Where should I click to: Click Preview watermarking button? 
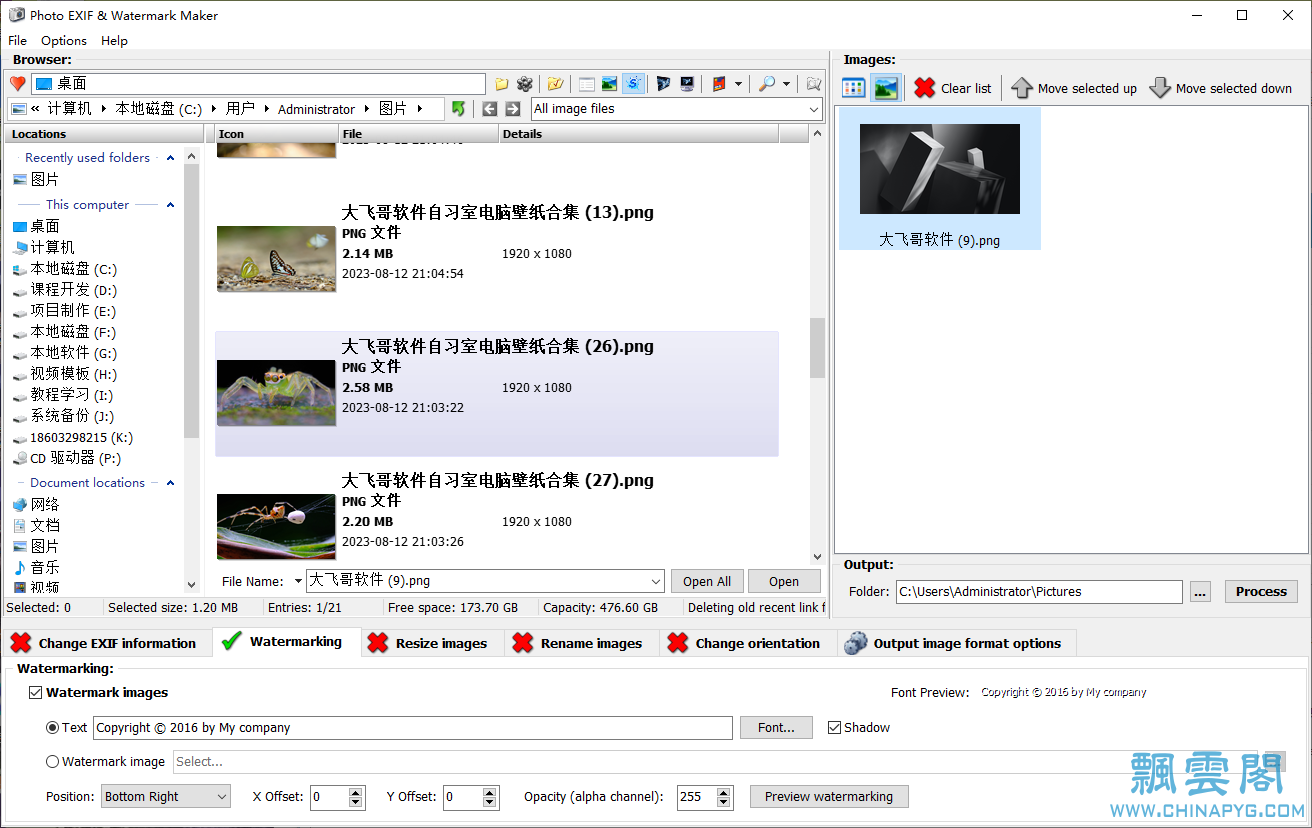tap(829, 796)
